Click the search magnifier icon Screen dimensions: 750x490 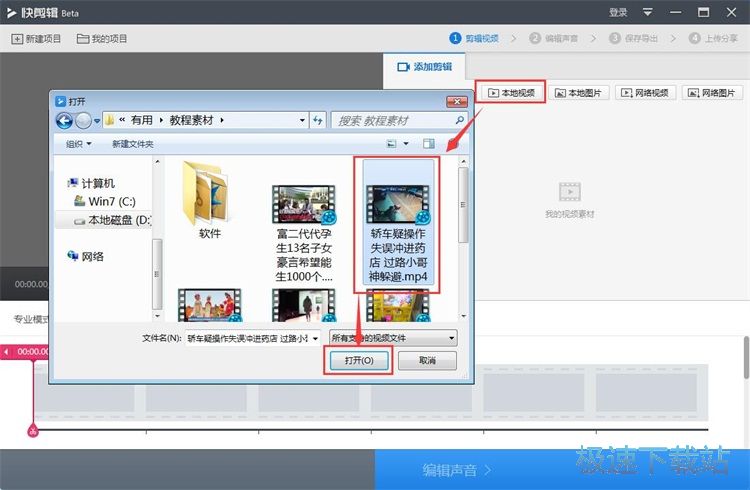pos(460,120)
